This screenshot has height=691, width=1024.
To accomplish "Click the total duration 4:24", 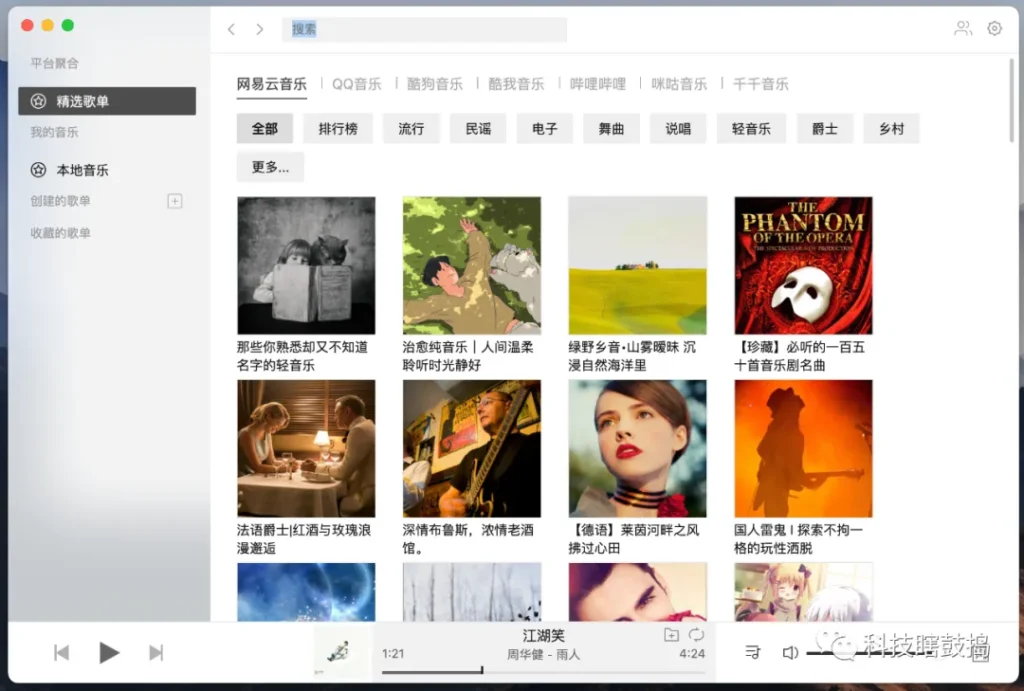I will (692, 654).
